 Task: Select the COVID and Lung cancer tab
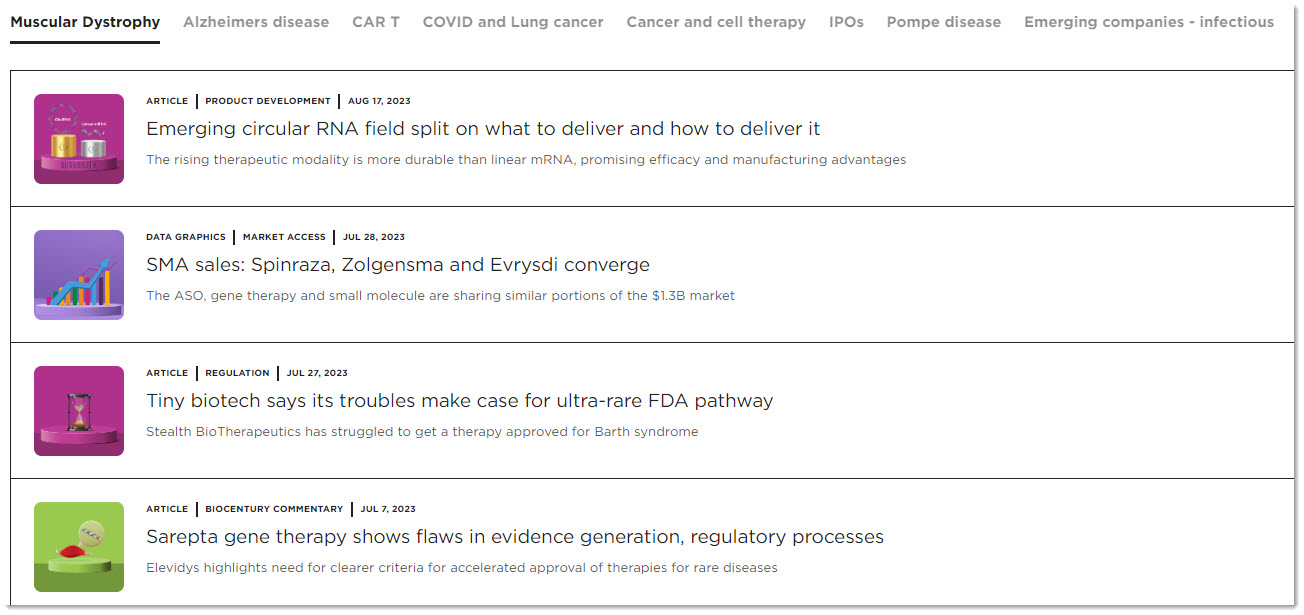coord(513,22)
